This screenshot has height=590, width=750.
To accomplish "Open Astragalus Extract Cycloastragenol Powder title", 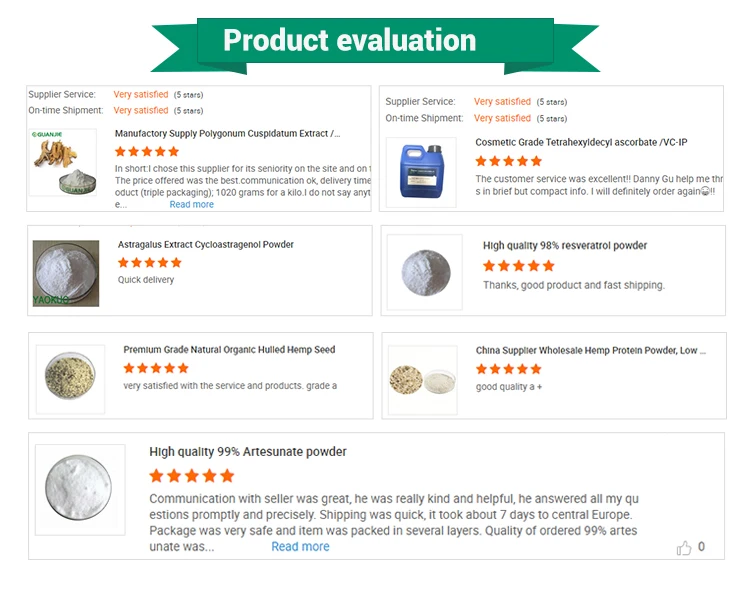I will 206,244.
